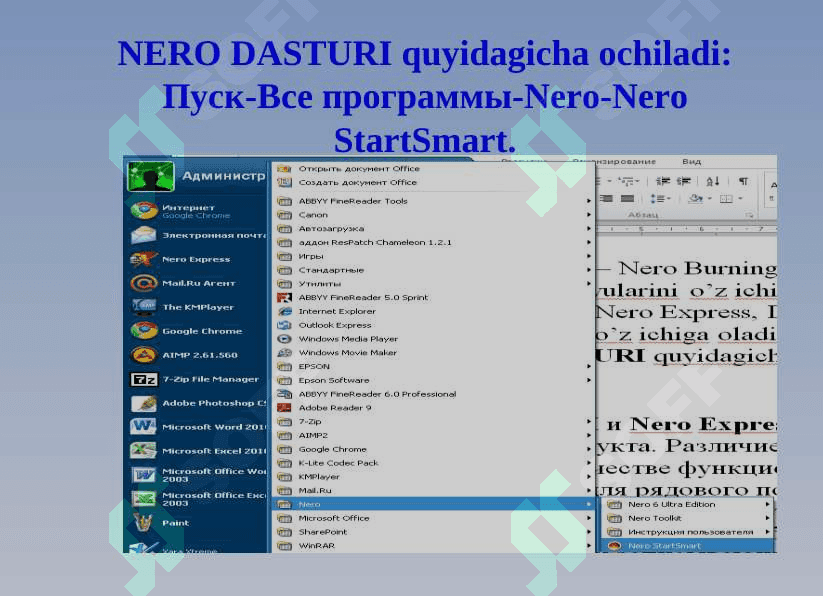Image resolution: width=823 pixels, height=596 pixels.
Task: Open Microsoft Office Word 2003
Action: click(197, 475)
